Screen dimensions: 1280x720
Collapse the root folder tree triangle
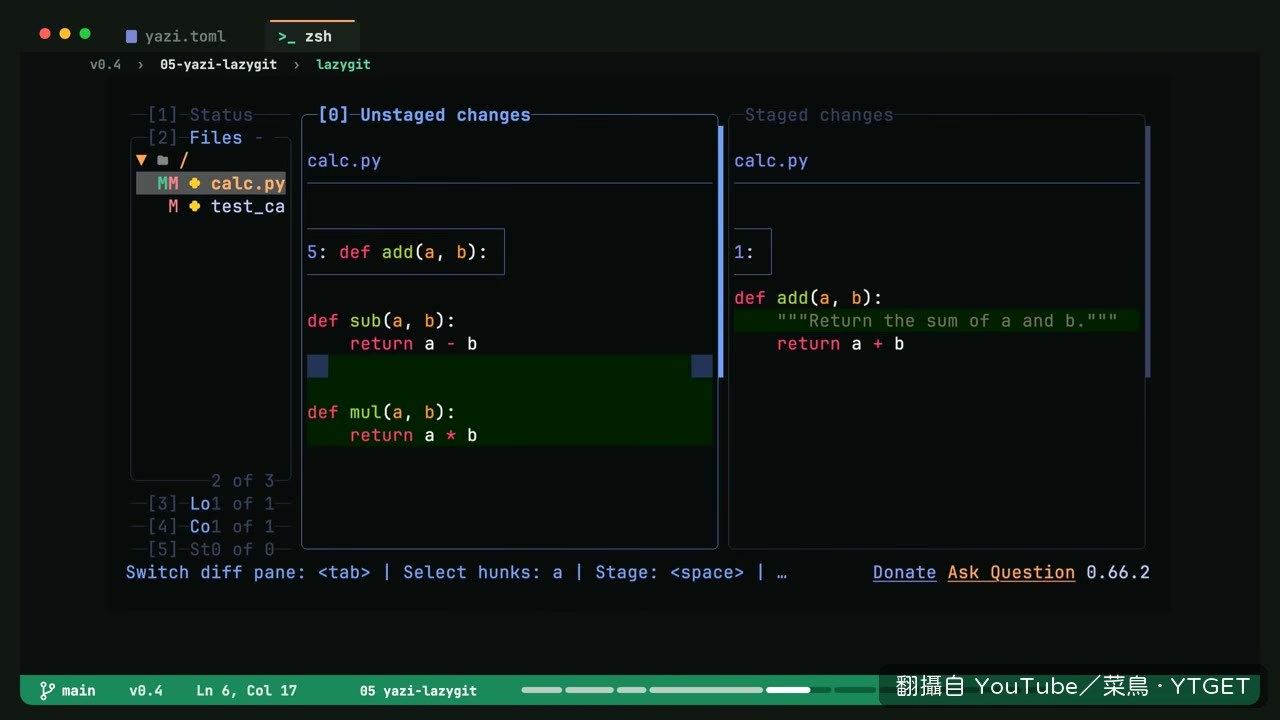pos(141,160)
